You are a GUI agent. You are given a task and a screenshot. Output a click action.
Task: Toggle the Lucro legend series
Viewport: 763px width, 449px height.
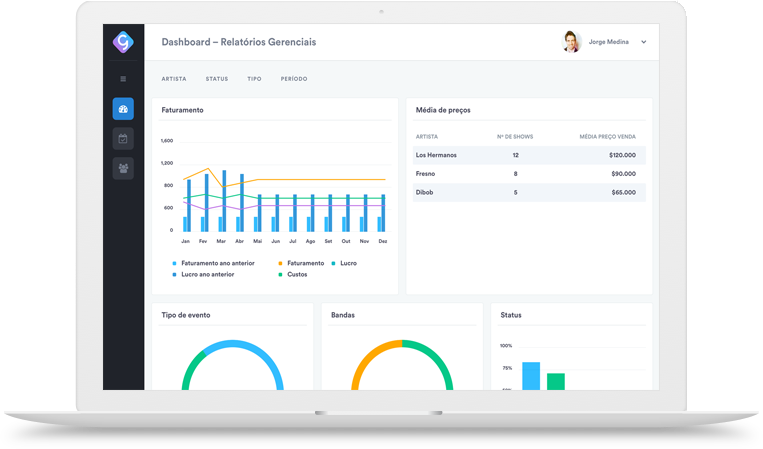[348, 263]
